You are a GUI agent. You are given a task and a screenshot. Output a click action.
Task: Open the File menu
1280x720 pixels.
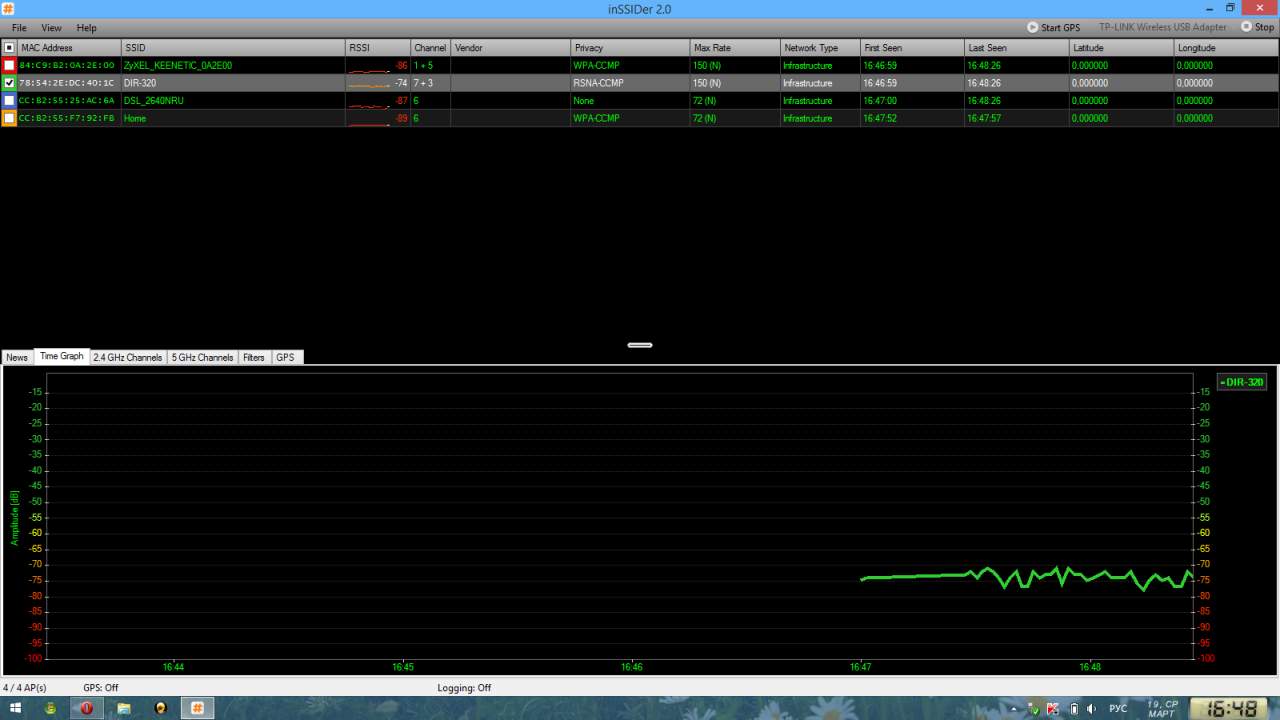click(19, 28)
